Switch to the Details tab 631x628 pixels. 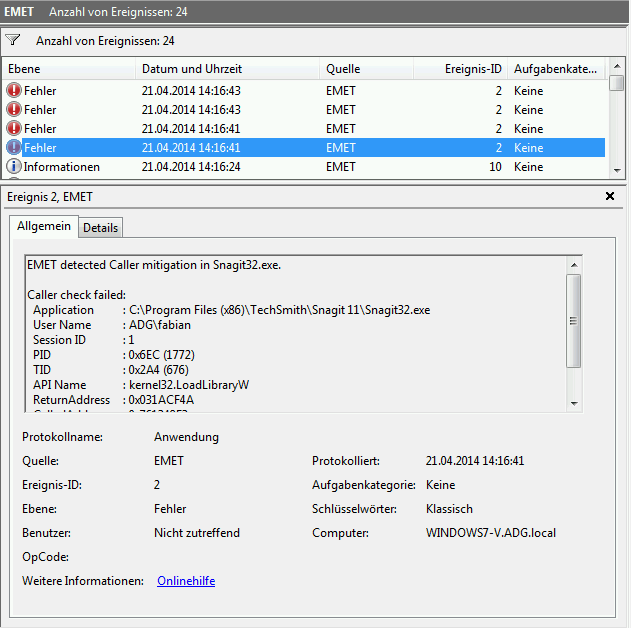tap(100, 228)
